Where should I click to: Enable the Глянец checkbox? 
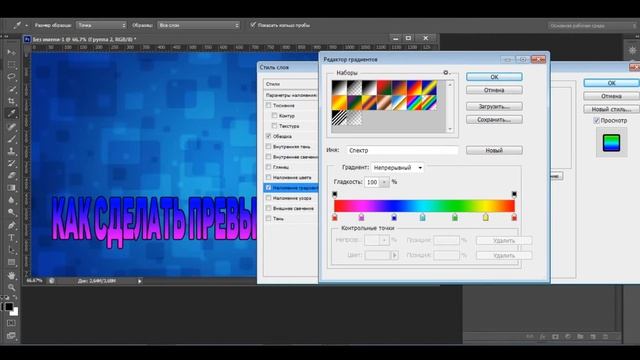268,167
